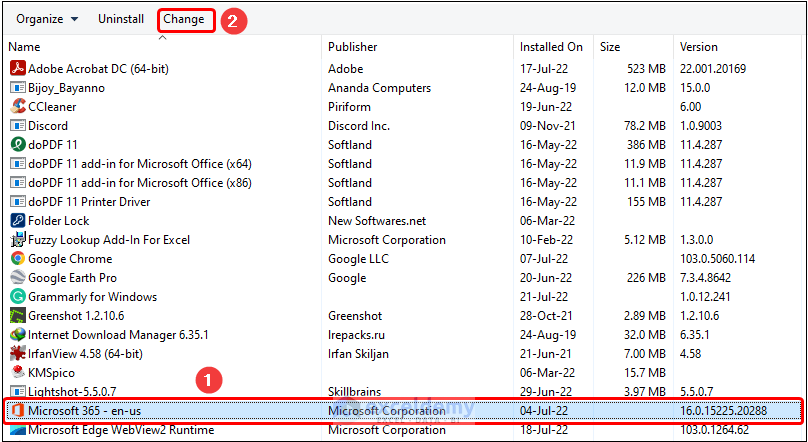Click publisher Piriform
The width and height of the screenshot is (808, 442).
pos(349,107)
